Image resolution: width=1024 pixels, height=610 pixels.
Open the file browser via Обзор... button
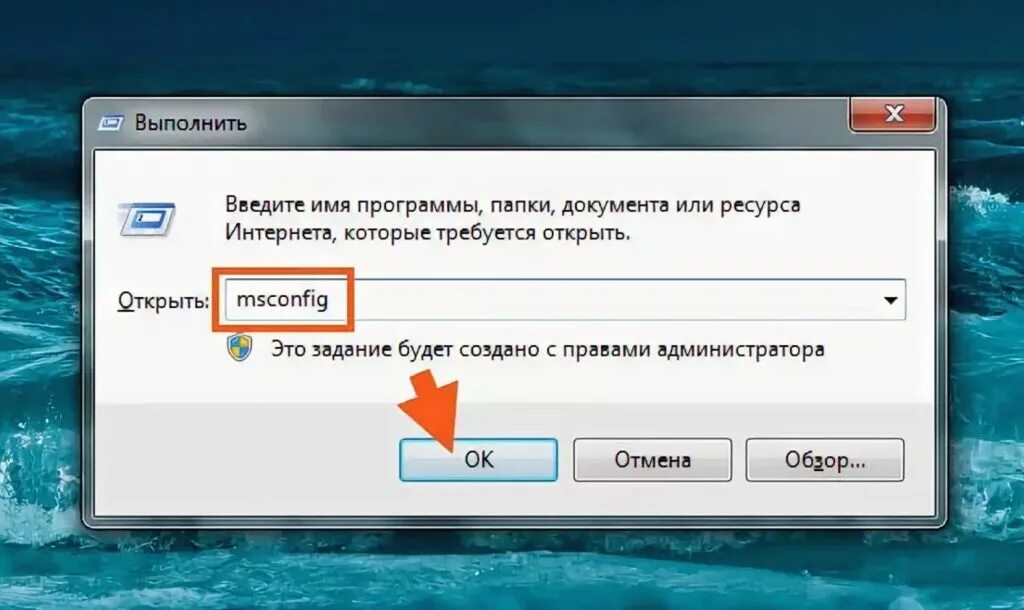click(x=825, y=460)
